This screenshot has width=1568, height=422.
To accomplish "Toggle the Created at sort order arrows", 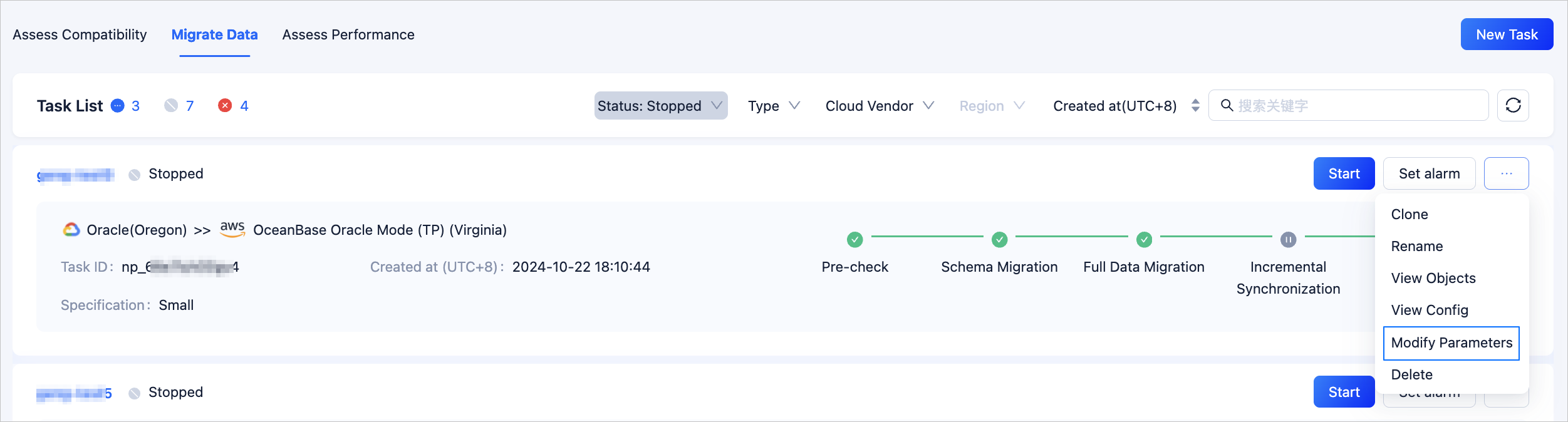I will tap(1195, 105).
